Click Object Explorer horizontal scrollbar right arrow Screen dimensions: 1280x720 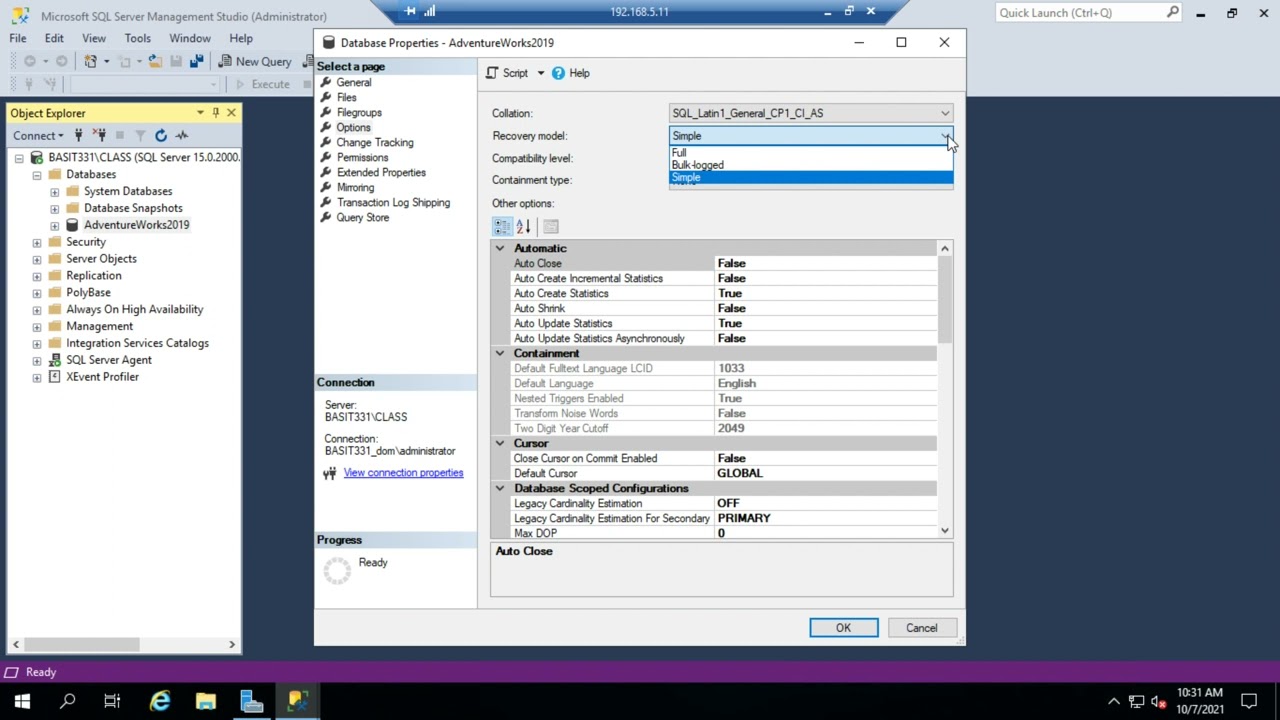click(x=232, y=645)
